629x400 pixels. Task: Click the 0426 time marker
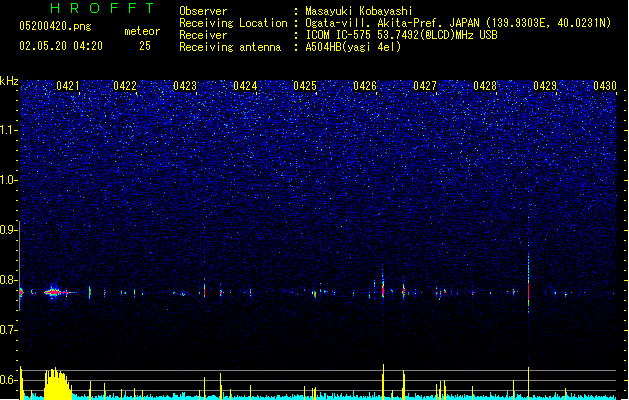coord(365,86)
